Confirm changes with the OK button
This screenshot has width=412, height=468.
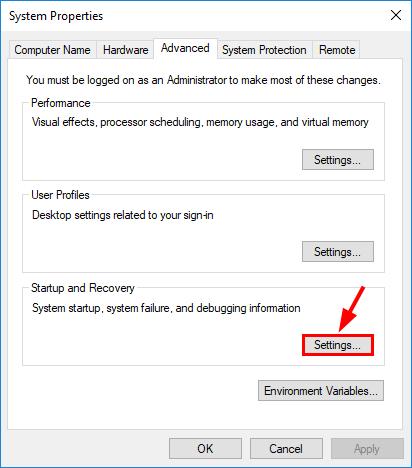(x=205, y=449)
